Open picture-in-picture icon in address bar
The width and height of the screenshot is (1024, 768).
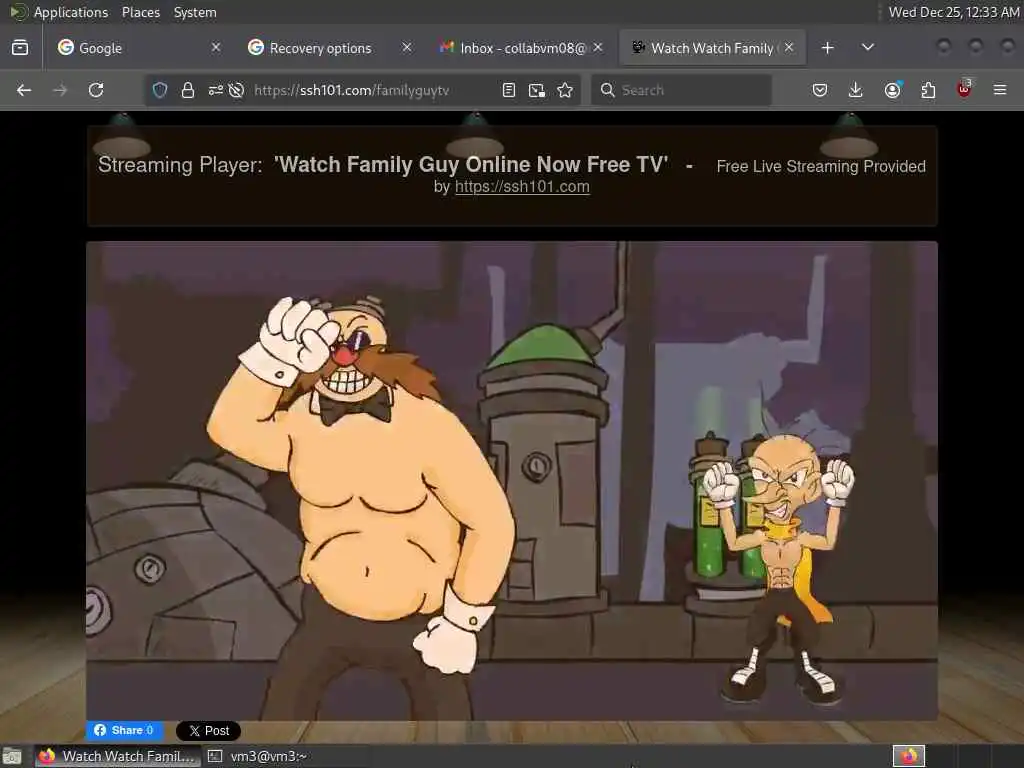537,90
